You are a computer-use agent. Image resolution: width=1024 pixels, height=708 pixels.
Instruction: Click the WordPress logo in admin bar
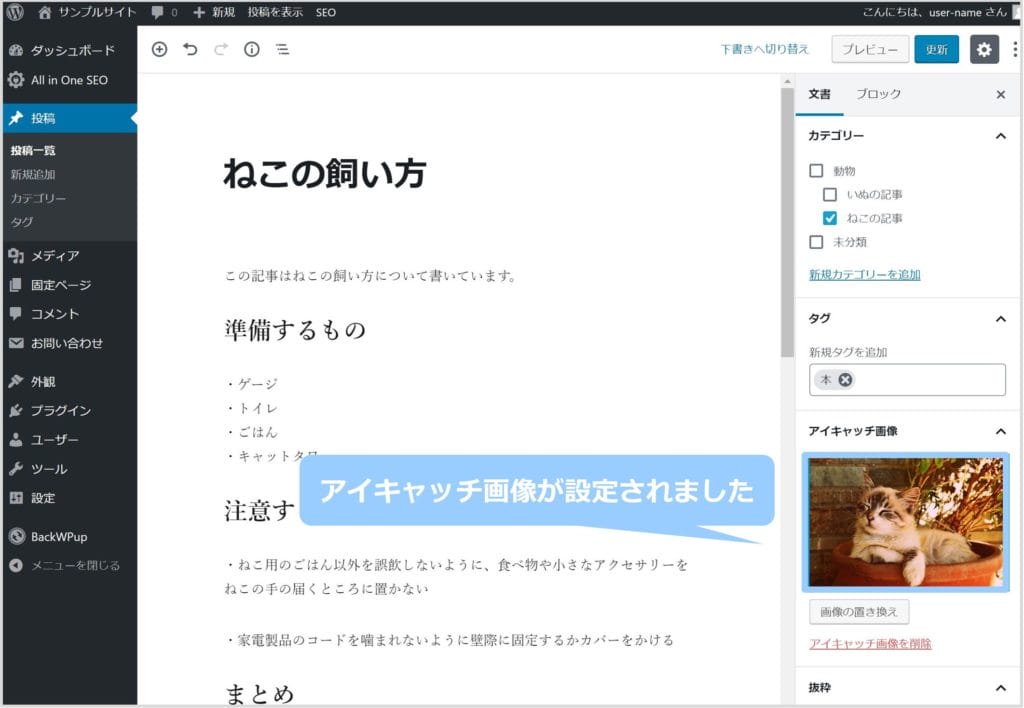click(x=15, y=13)
